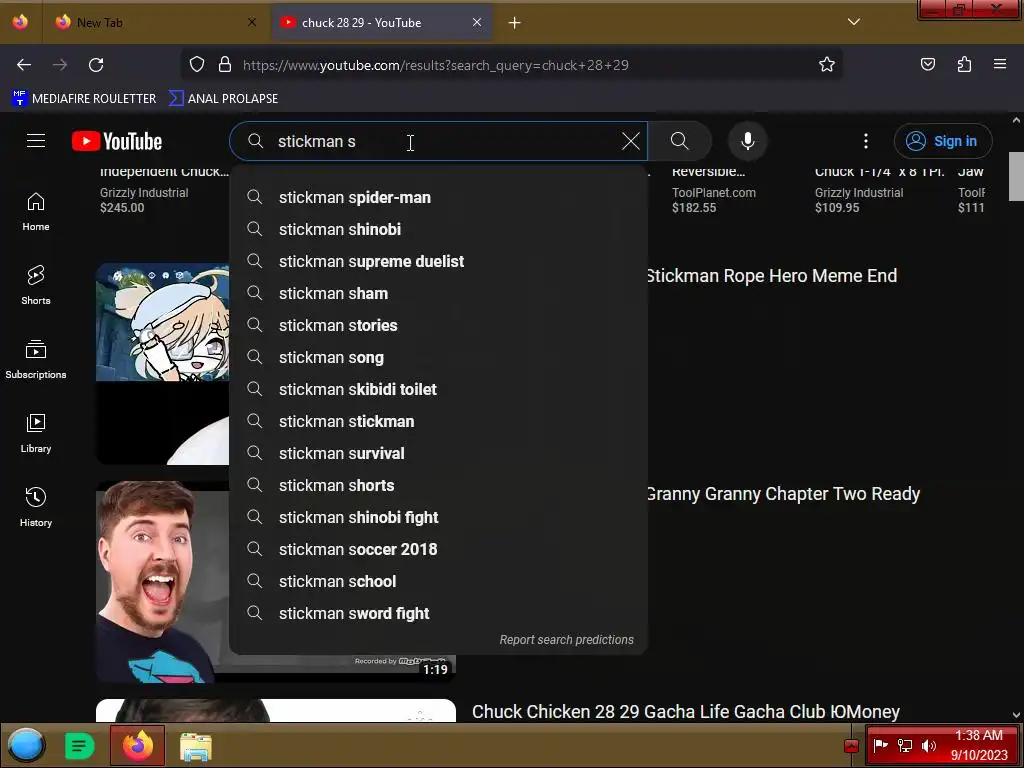Choose suggestion stickman school

438,581
